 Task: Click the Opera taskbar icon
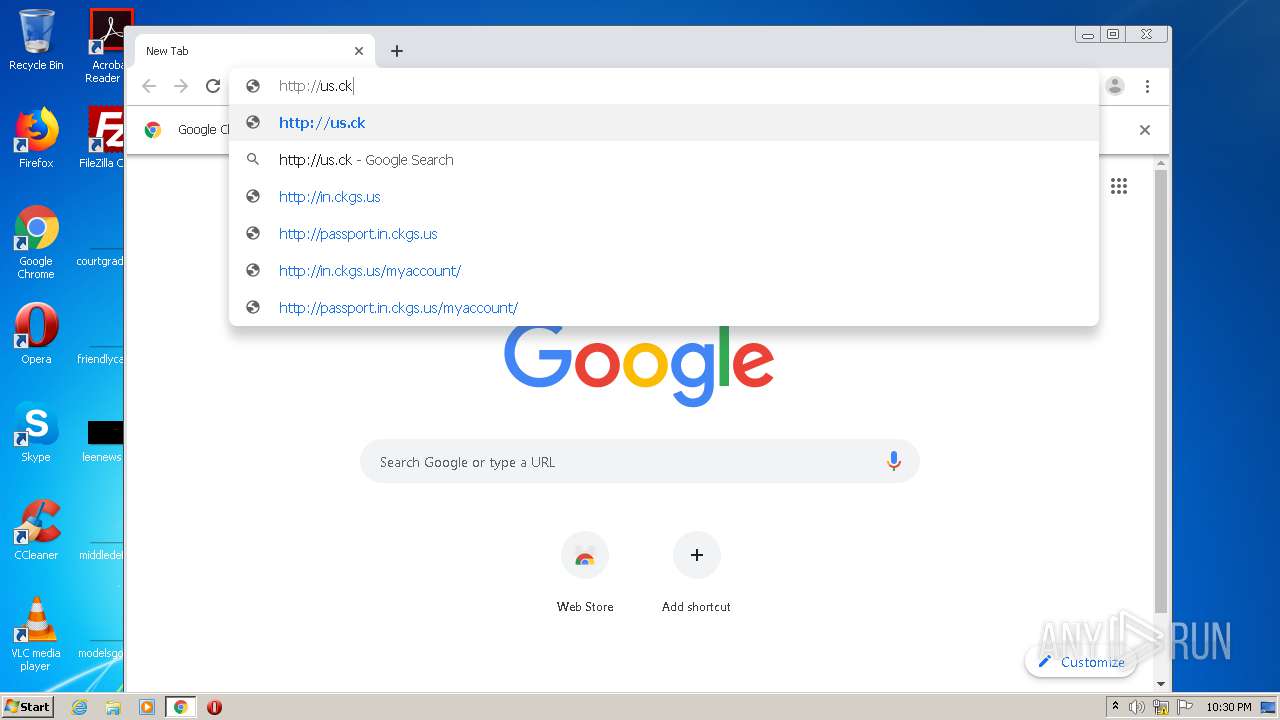point(214,707)
